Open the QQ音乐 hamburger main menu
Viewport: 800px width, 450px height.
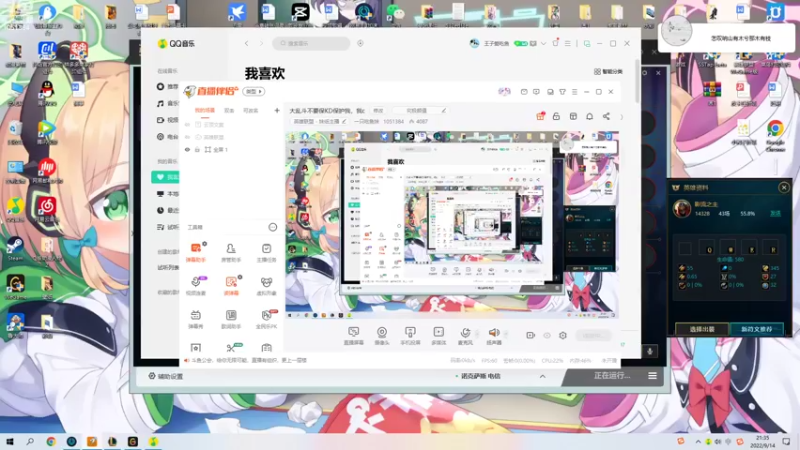[x=567, y=44]
